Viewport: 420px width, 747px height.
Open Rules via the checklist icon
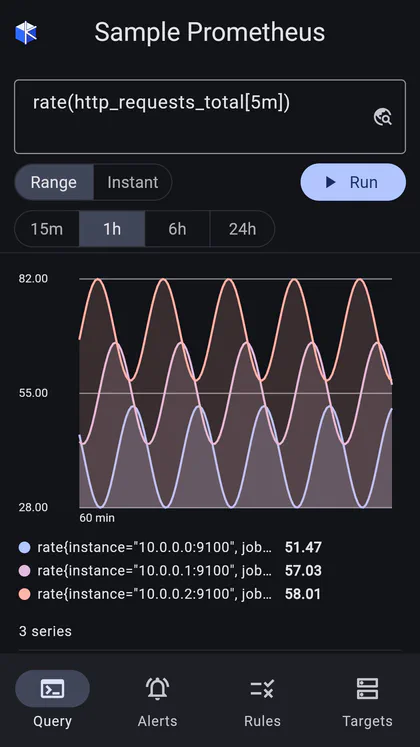[x=262, y=689]
